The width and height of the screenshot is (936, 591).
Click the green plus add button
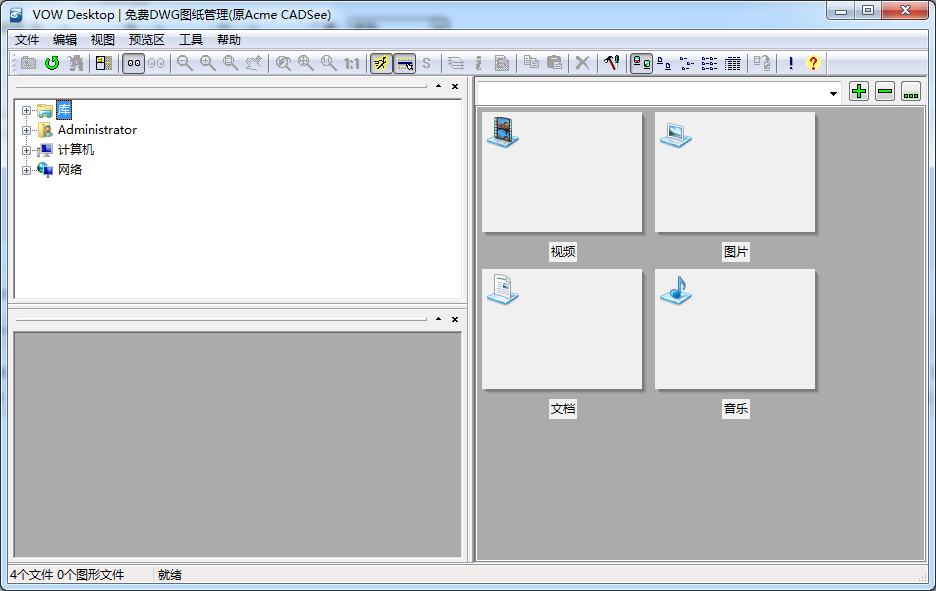coord(859,92)
